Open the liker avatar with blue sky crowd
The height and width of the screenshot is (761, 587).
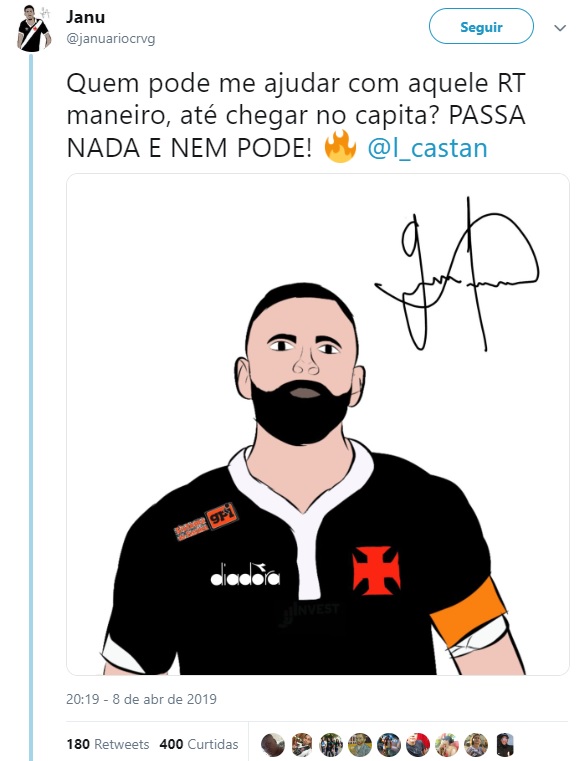[389, 744]
